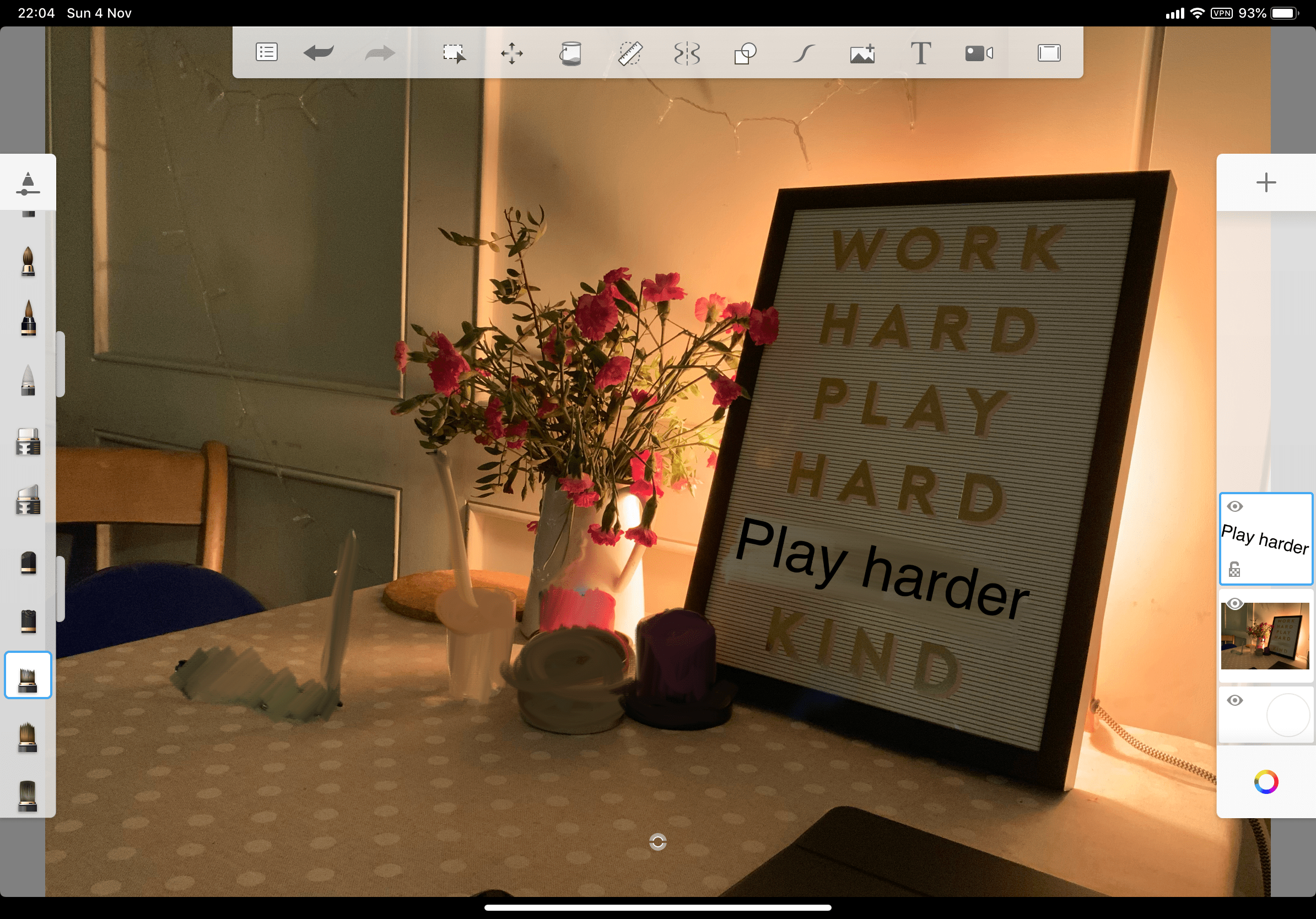The image size is (1316, 919).
Task: Import an image with add-image icon
Action: tap(862, 53)
